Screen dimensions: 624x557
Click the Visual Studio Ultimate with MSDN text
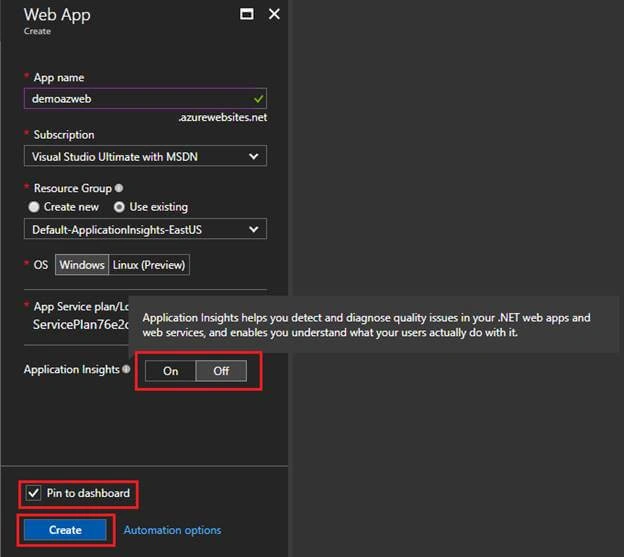click(115, 157)
